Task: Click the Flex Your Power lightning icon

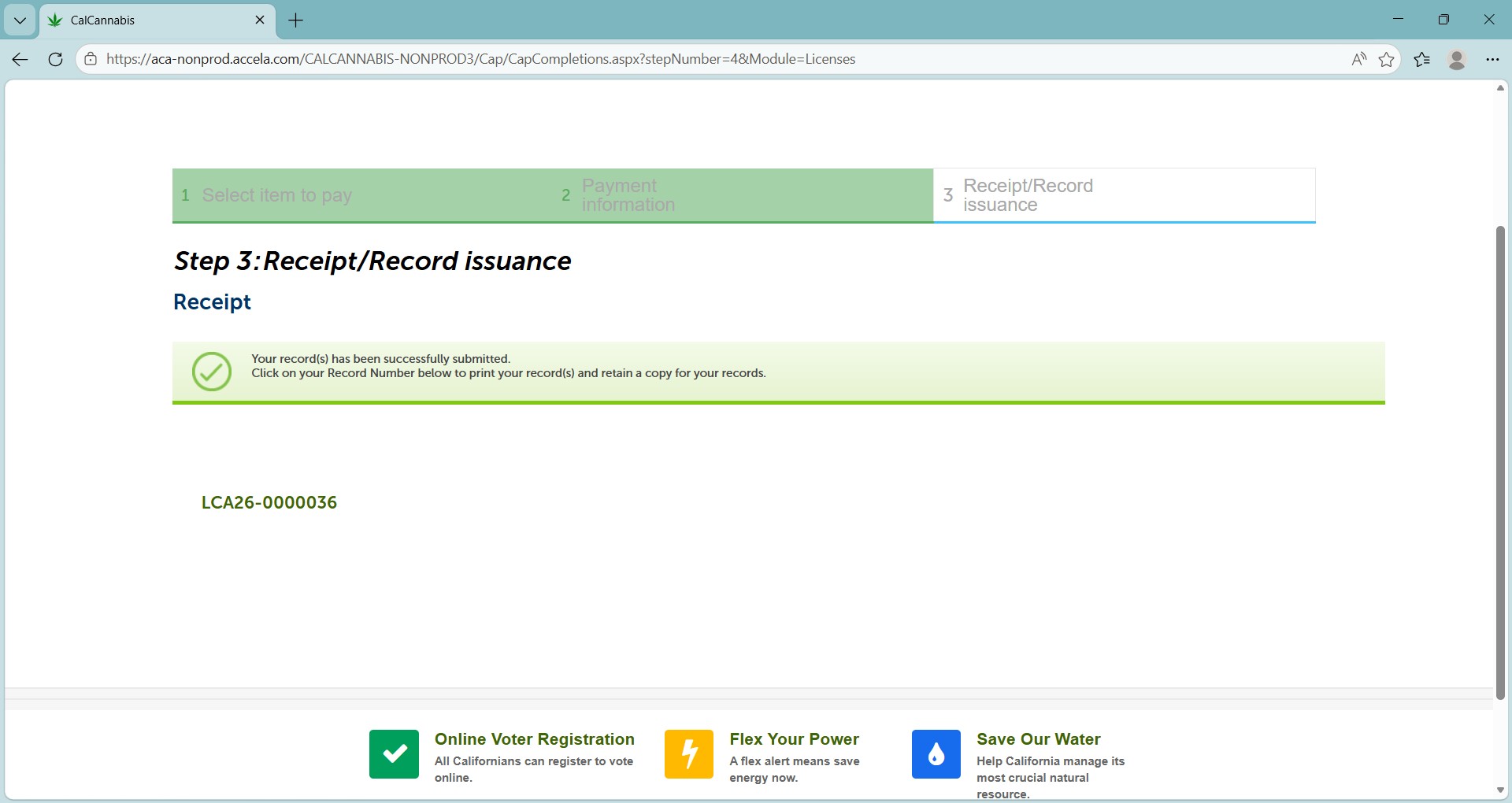Action: [689, 754]
